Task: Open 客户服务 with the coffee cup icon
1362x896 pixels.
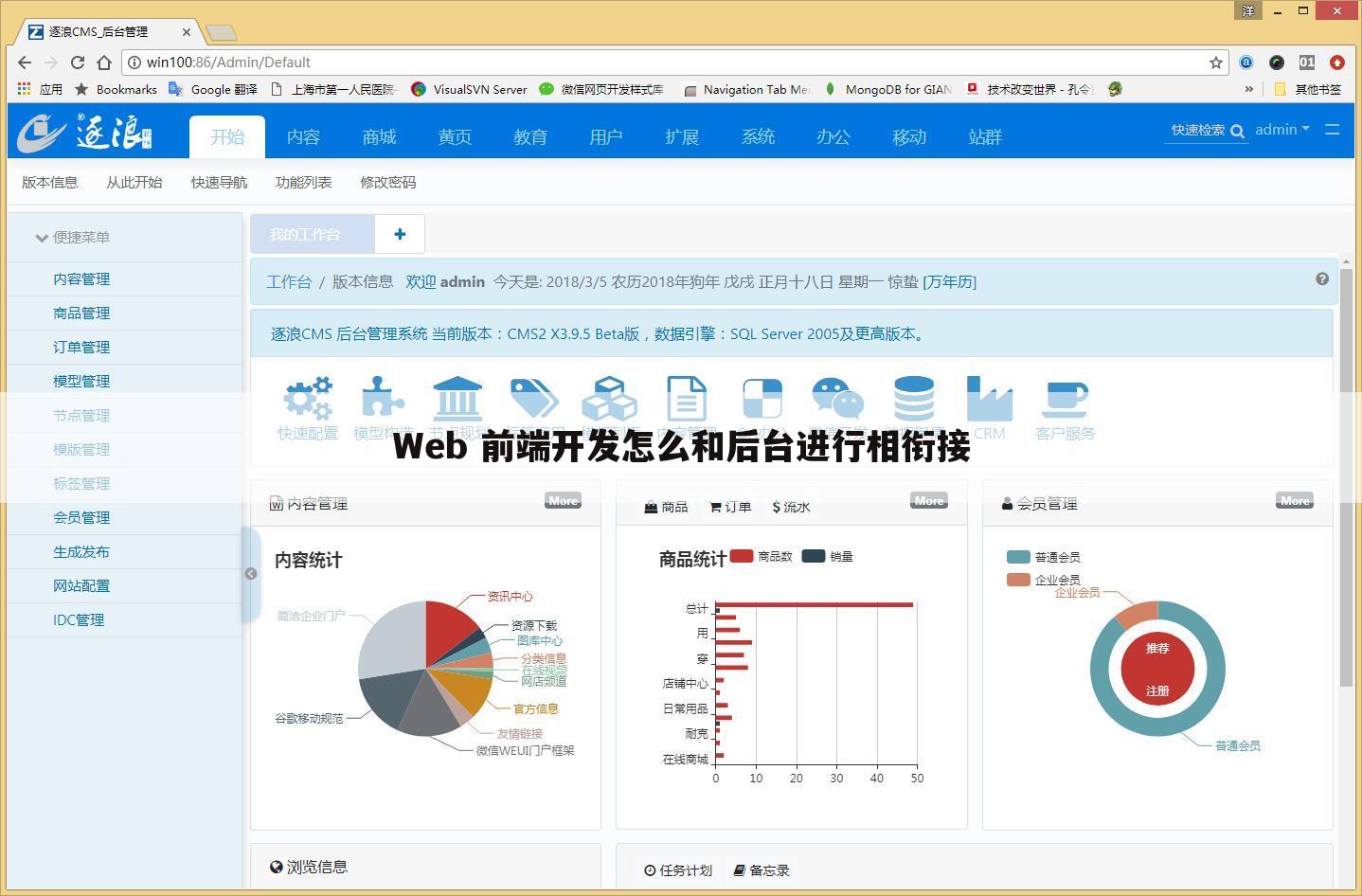Action: click(x=1065, y=398)
